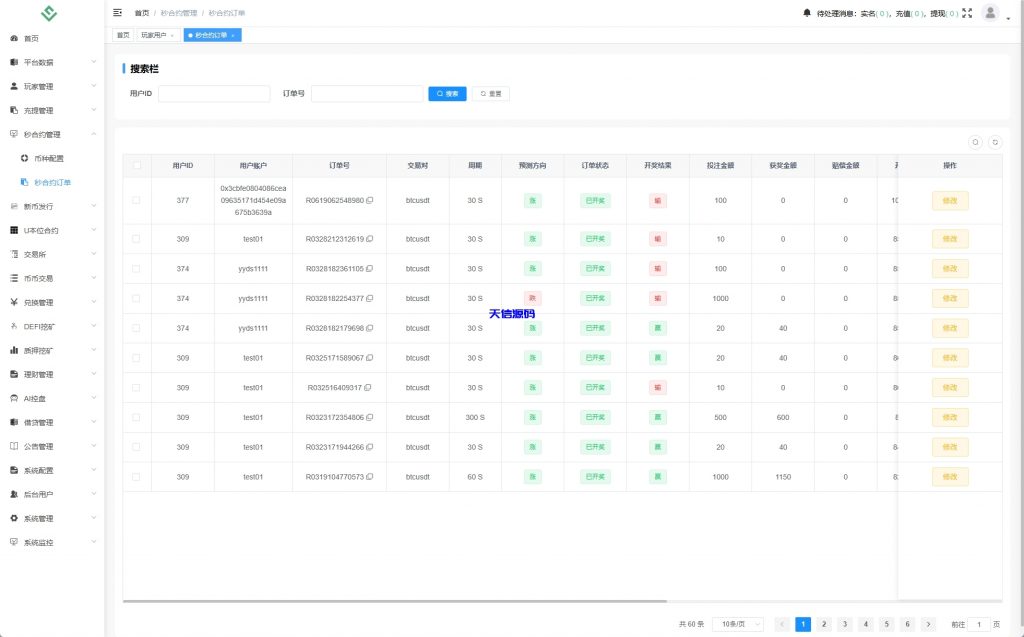1024x637 pixels.
Task: Collapse the 秒合约管理 menu chevron
Action: [93, 134]
